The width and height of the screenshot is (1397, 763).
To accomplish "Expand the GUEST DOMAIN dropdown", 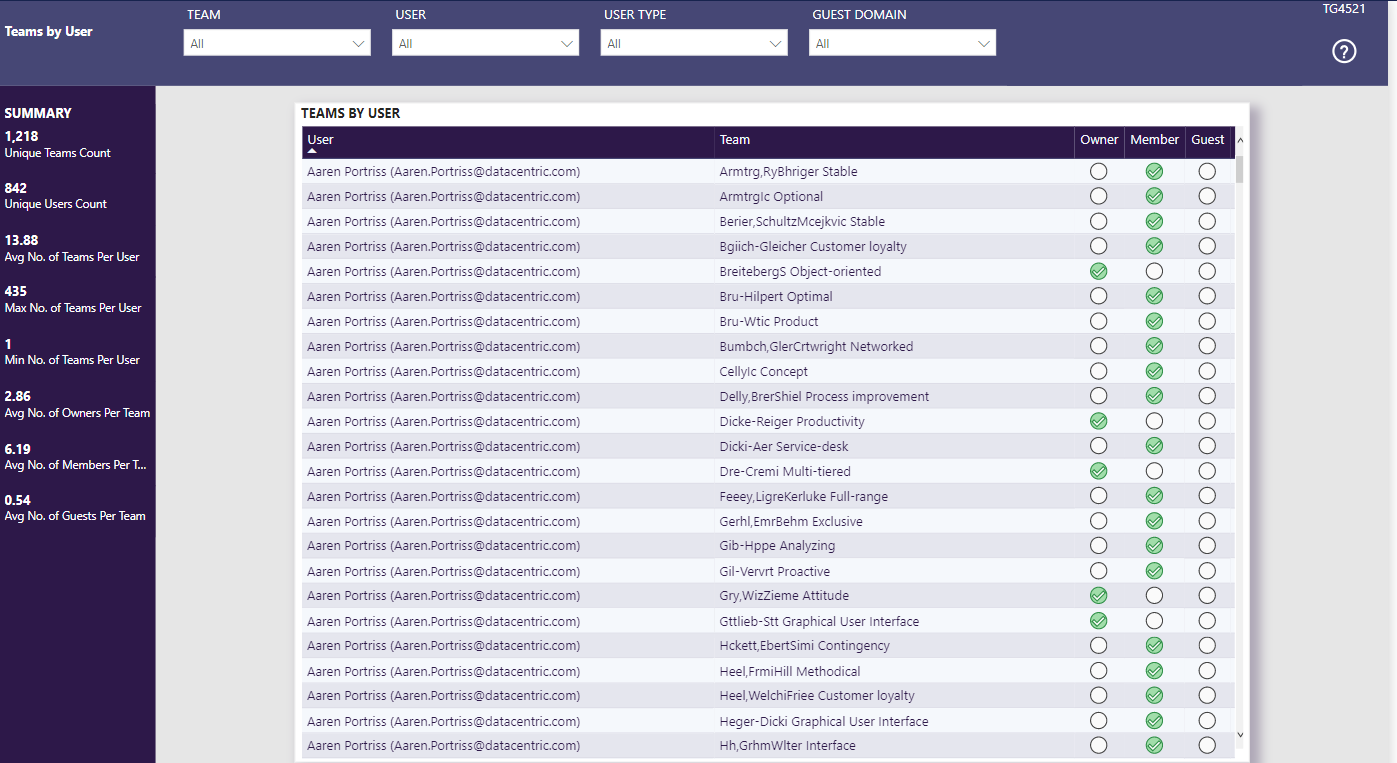I will 902,43.
